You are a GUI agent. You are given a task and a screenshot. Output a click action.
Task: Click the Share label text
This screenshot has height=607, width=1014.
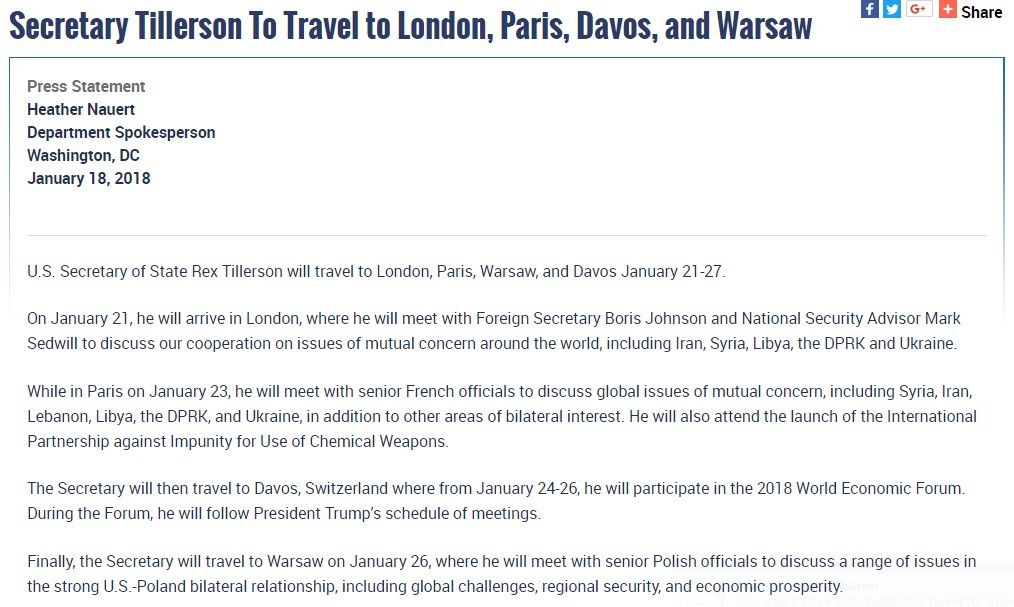click(981, 12)
